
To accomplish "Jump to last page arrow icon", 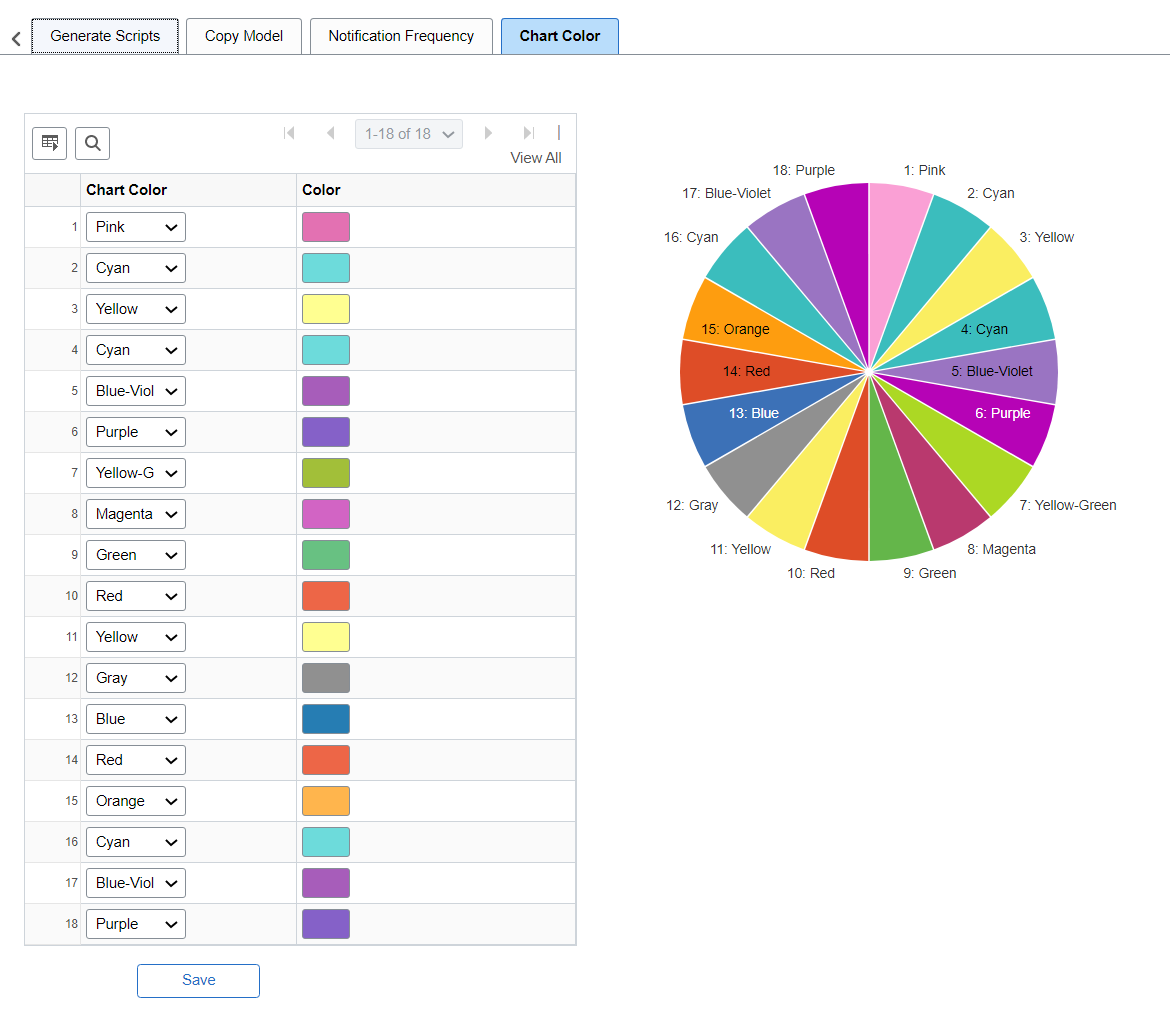I will click(529, 133).
